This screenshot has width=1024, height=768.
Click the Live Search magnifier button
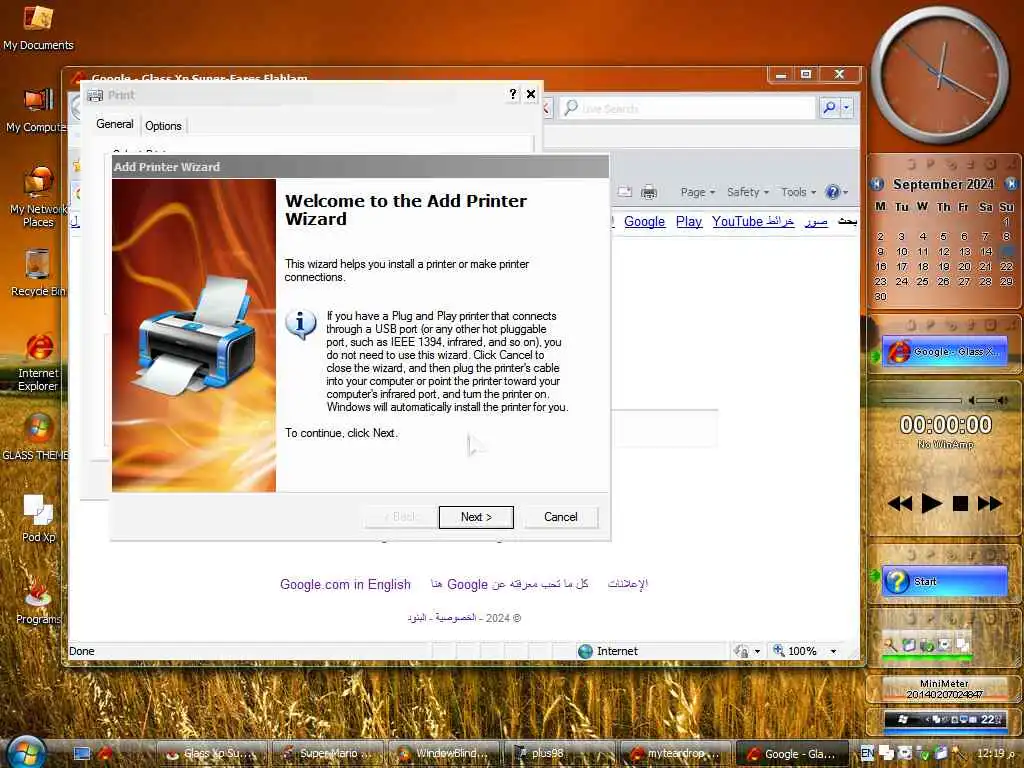click(x=829, y=107)
